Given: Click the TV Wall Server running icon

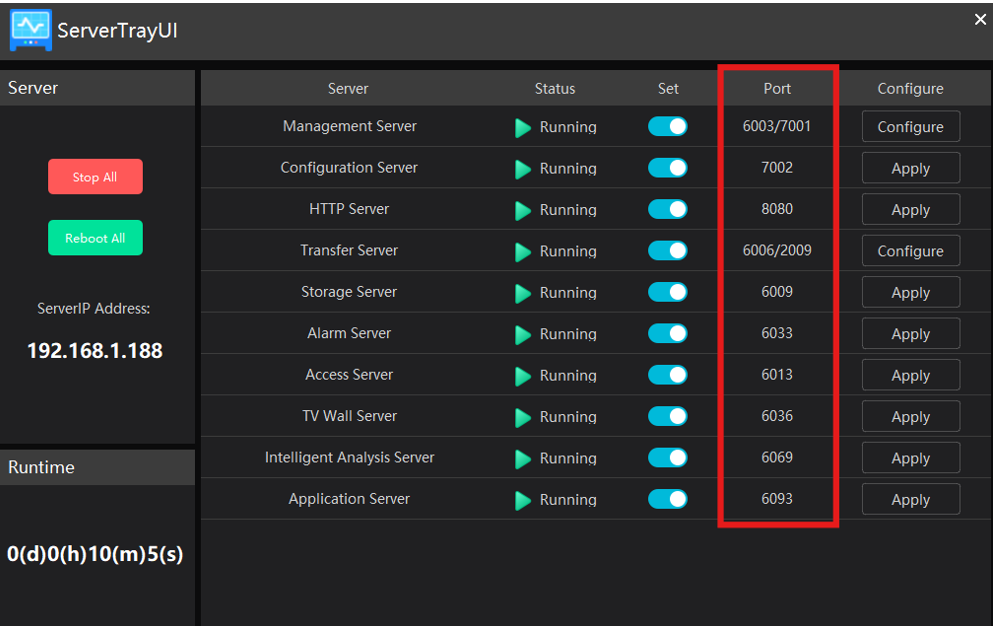Looking at the screenshot, I should click(x=523, y=418).
